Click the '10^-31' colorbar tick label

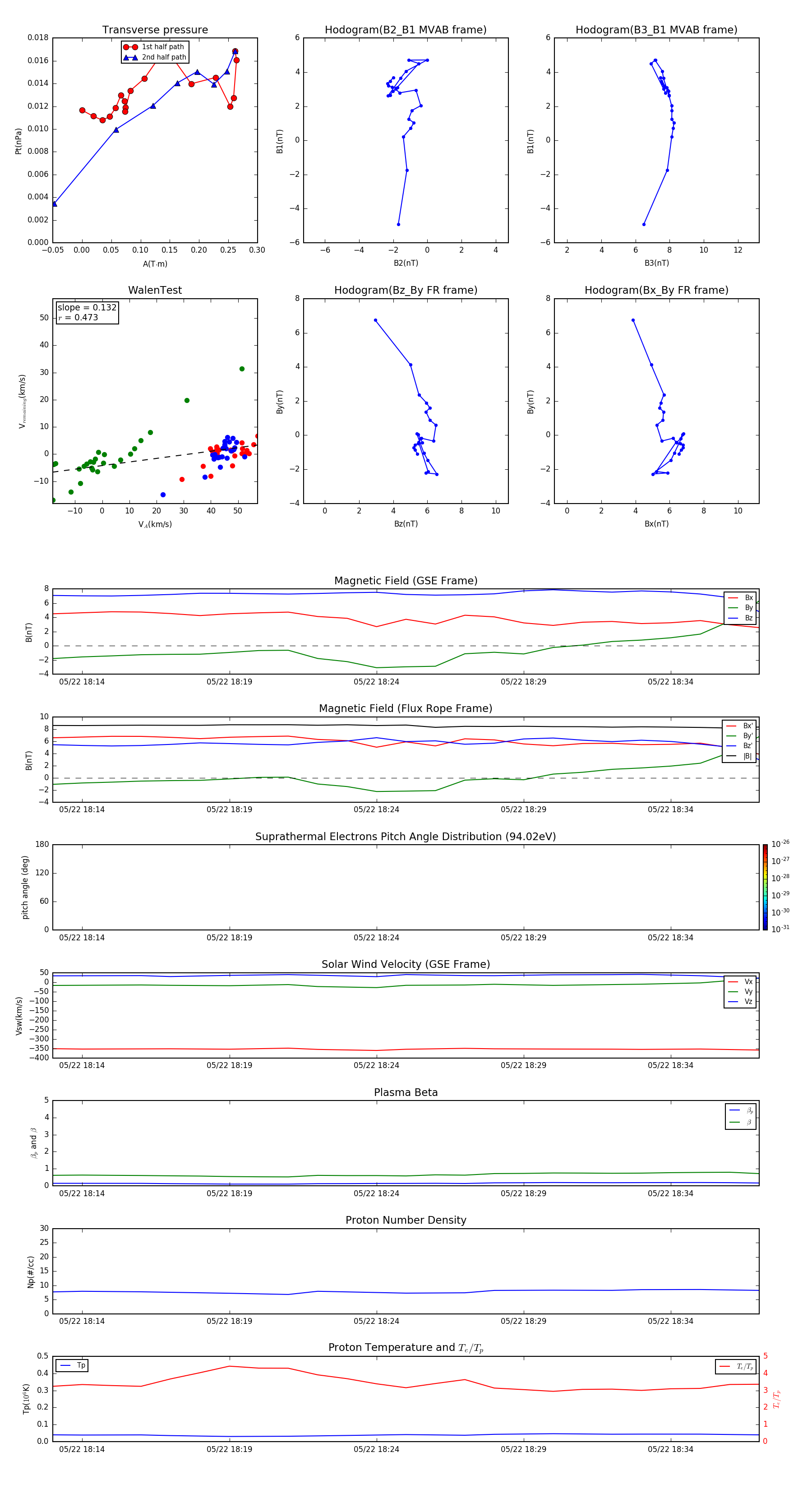click(x=780, y=929)
